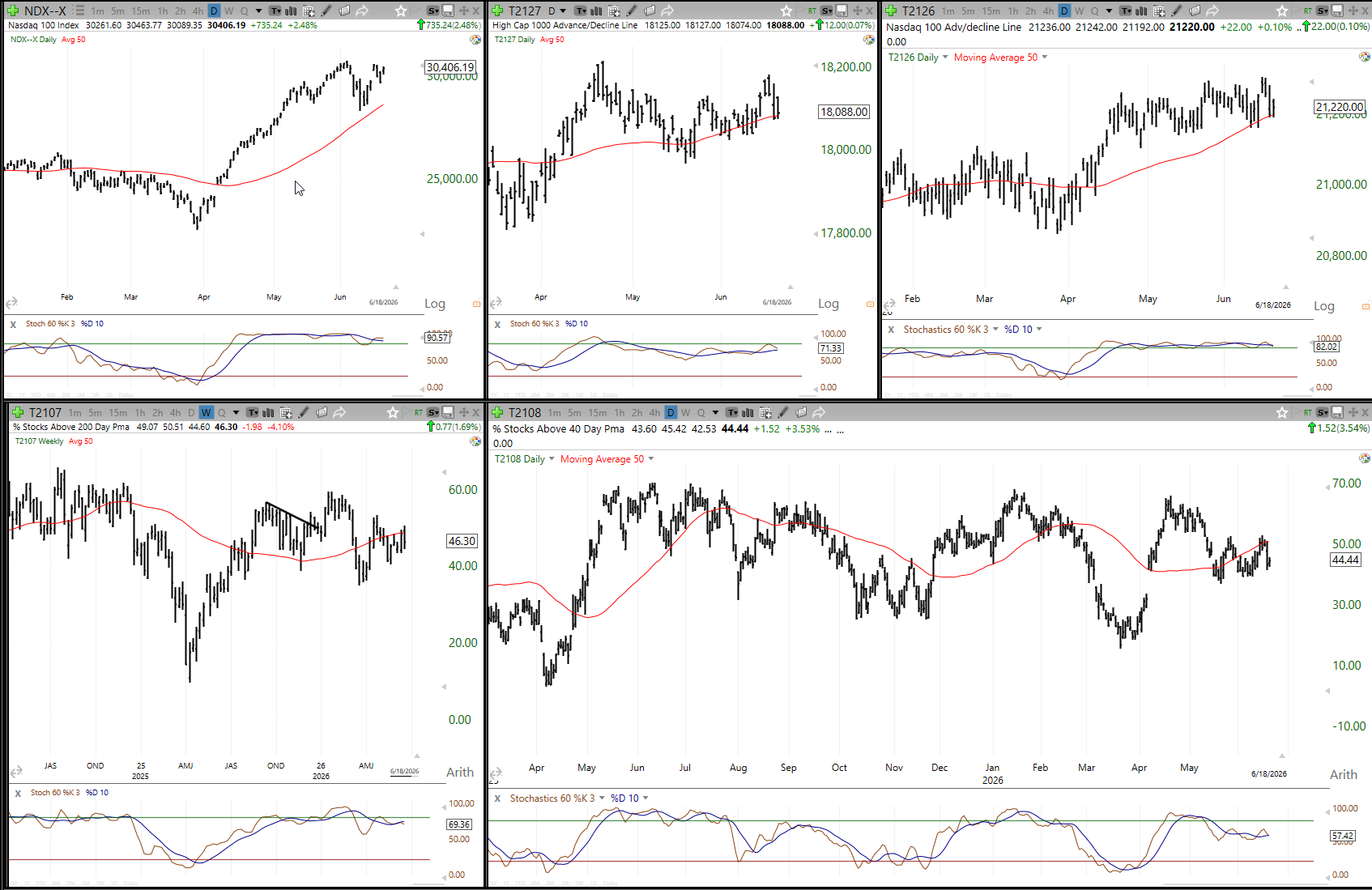Click the 30,406.19 price label on NDX--X chart
Screen dimensions: 1372x890
450,67
